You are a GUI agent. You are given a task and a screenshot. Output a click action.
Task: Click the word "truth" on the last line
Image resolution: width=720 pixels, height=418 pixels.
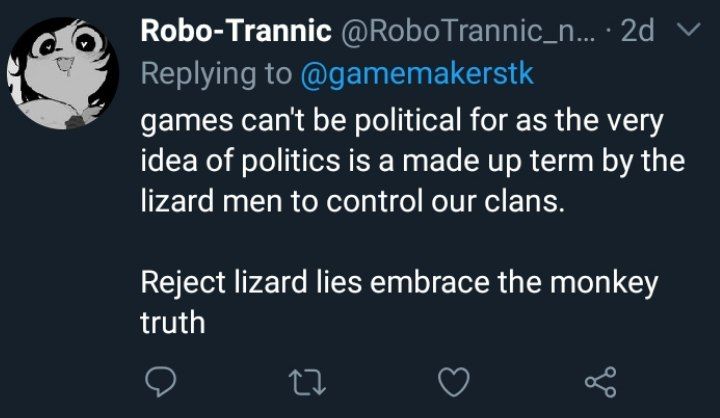pos(173,321)
